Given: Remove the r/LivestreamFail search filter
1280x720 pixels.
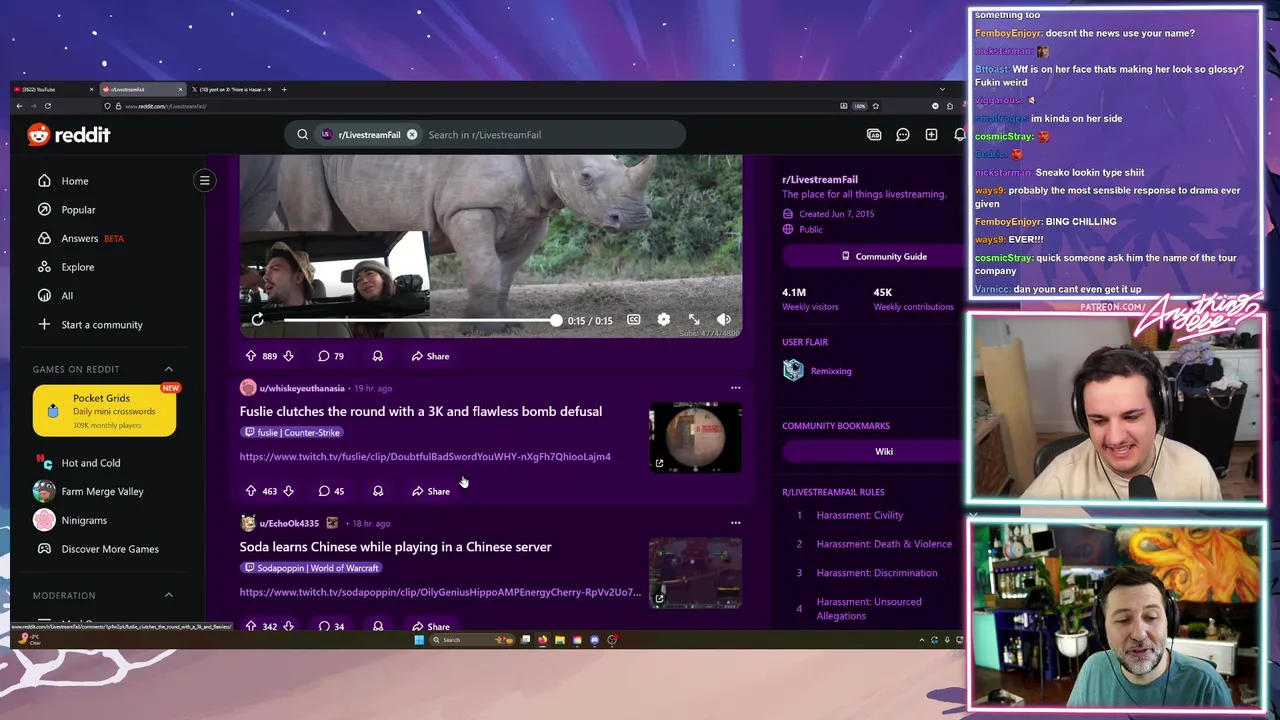Looking at the screenshot, I should tap(411, 135).
